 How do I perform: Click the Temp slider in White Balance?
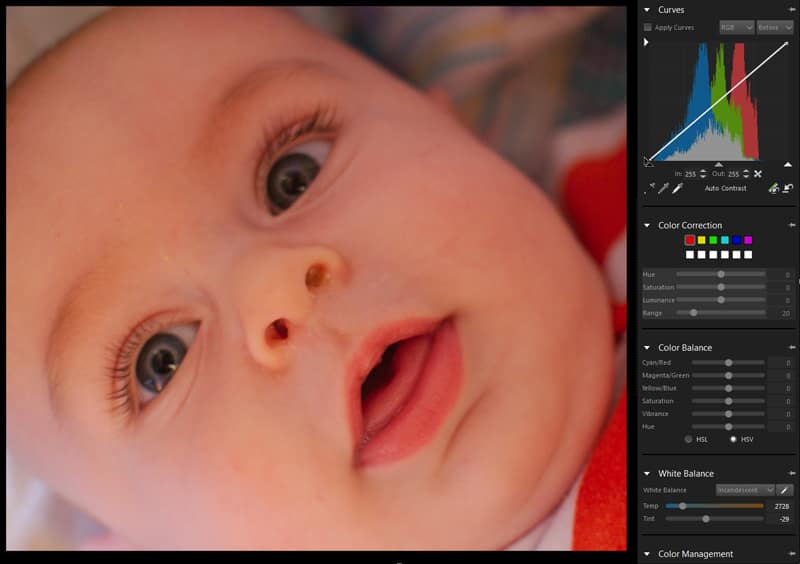(714, 506)
